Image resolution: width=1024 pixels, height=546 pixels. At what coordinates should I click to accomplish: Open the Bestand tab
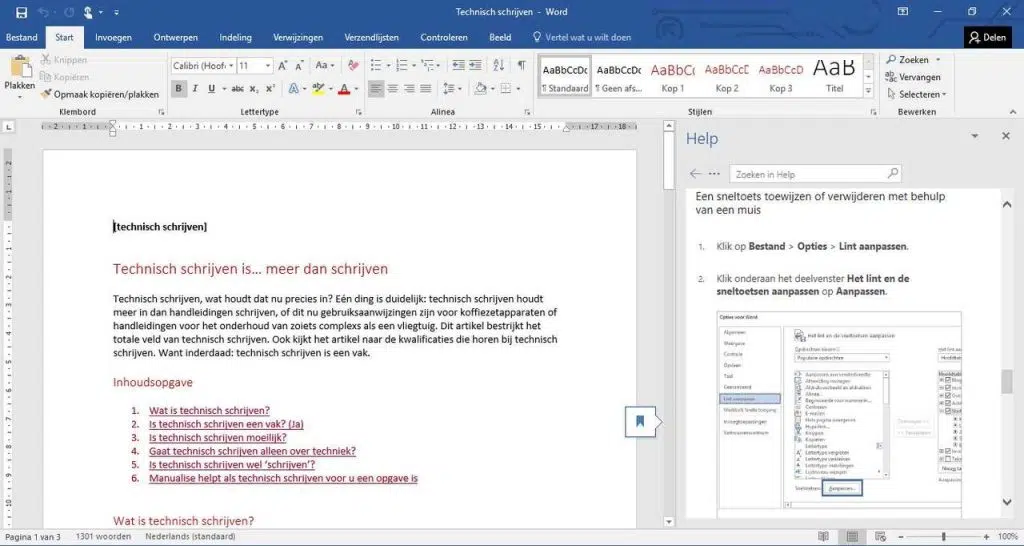22,37
